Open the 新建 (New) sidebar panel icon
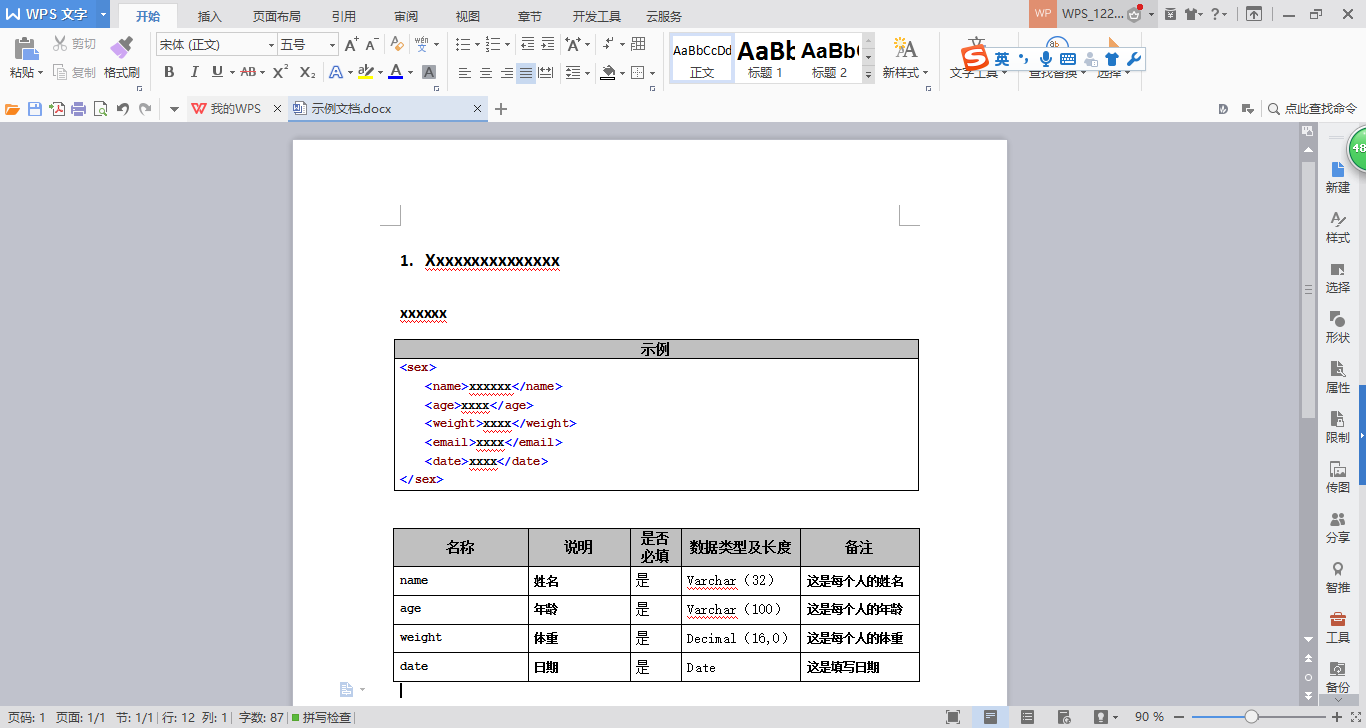Image resolution: width=1366 pixels, height=728 pixels. (1338, 178)
